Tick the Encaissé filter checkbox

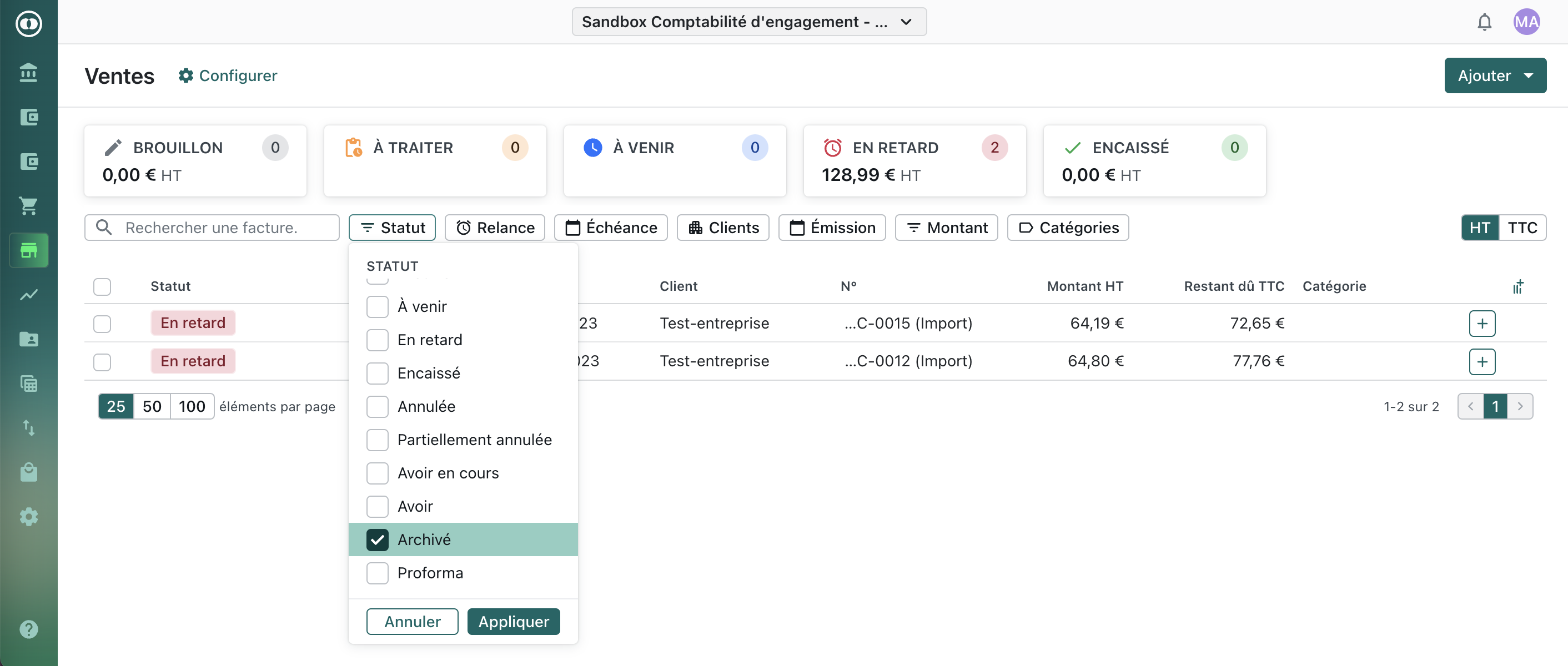click(377, 373)
